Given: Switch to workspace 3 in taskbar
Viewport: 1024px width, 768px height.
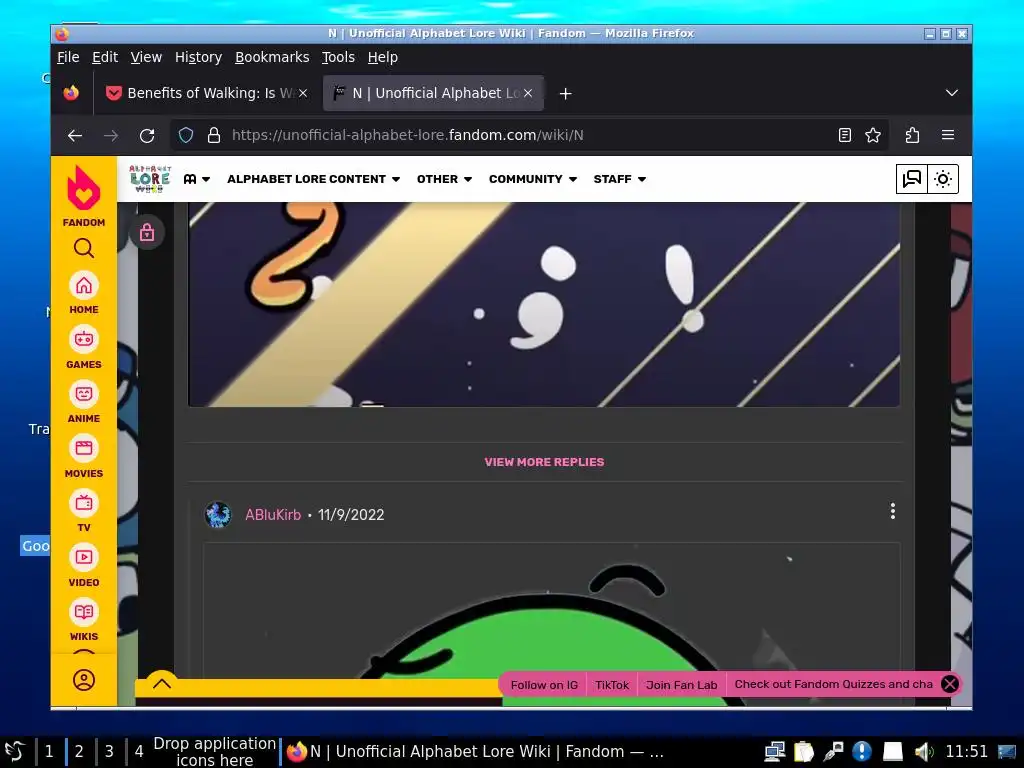Looking at the screenshot, I should point(109,751).
